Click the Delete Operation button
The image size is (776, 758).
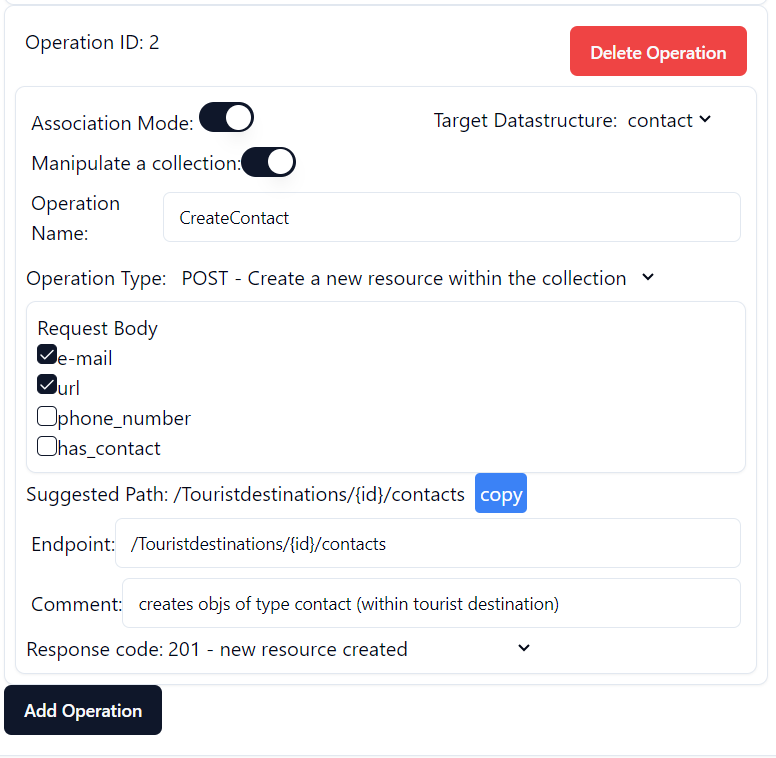(x=658, y=51)
